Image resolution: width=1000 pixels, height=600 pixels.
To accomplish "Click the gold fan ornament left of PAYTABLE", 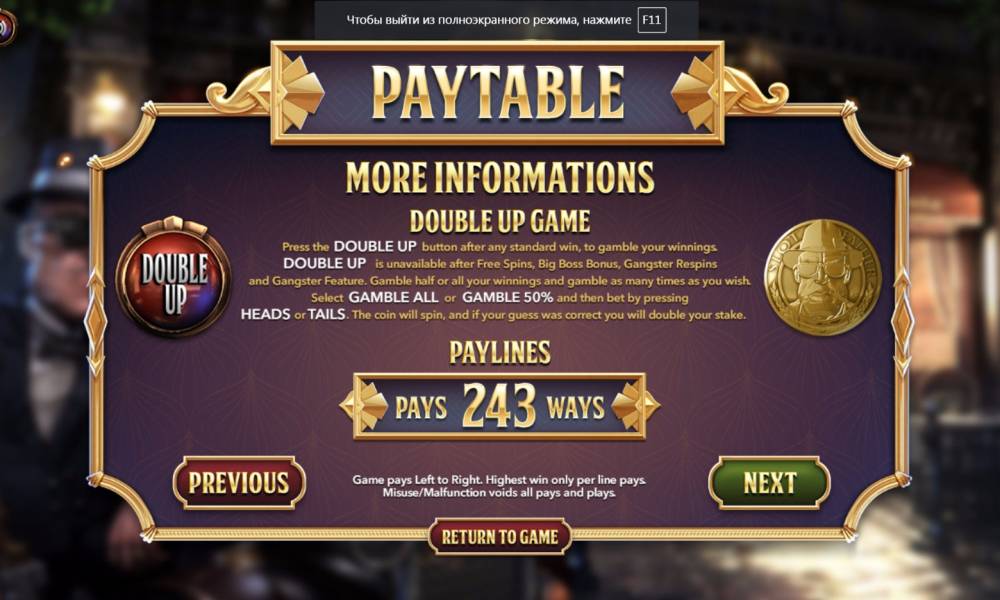I will [300, 93].
